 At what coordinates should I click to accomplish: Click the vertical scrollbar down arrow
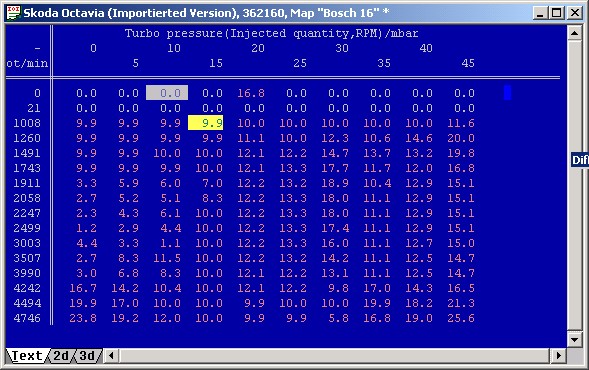(574, 340)
